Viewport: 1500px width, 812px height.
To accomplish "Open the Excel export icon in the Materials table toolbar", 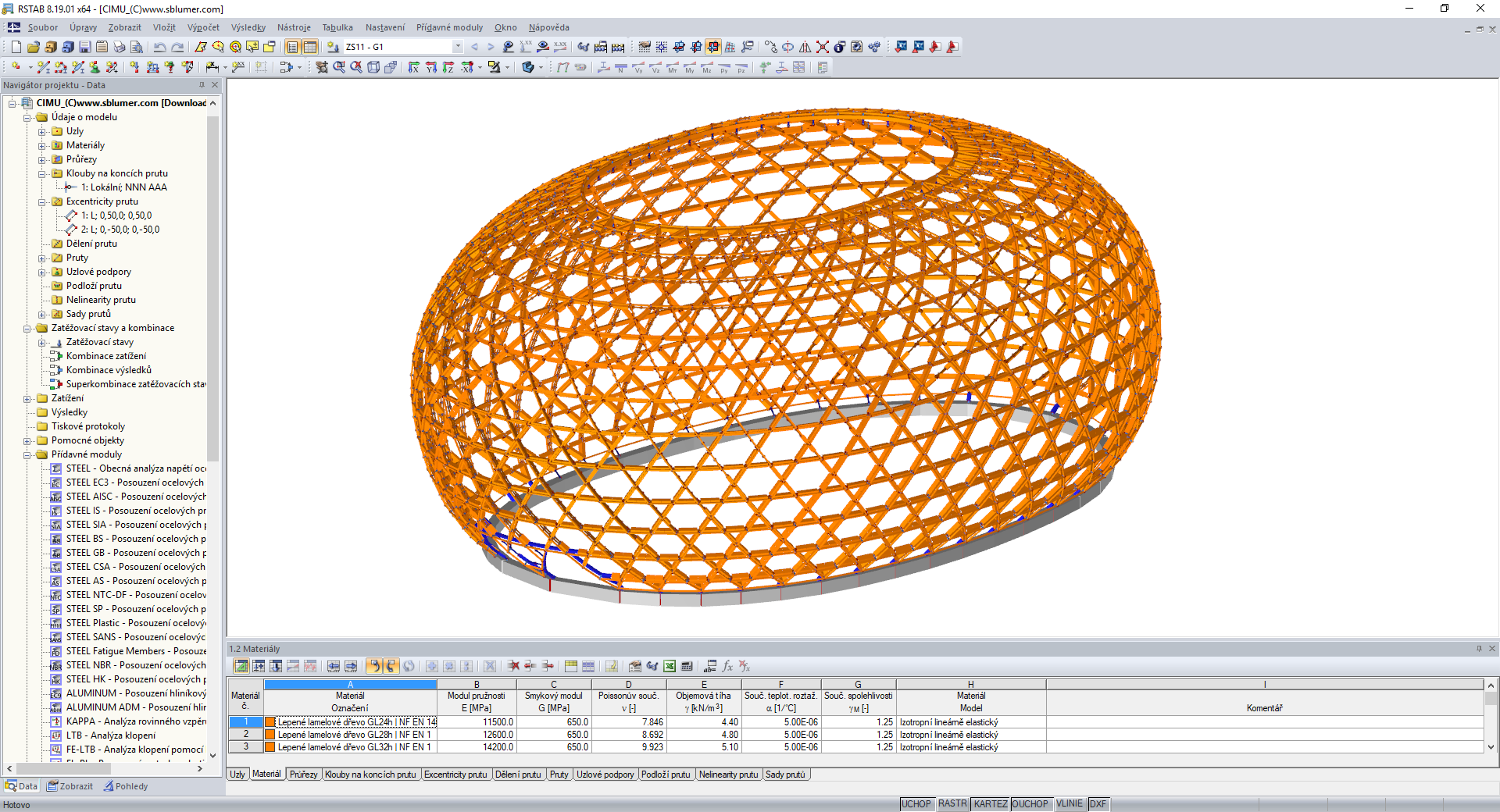I will 669,666.
